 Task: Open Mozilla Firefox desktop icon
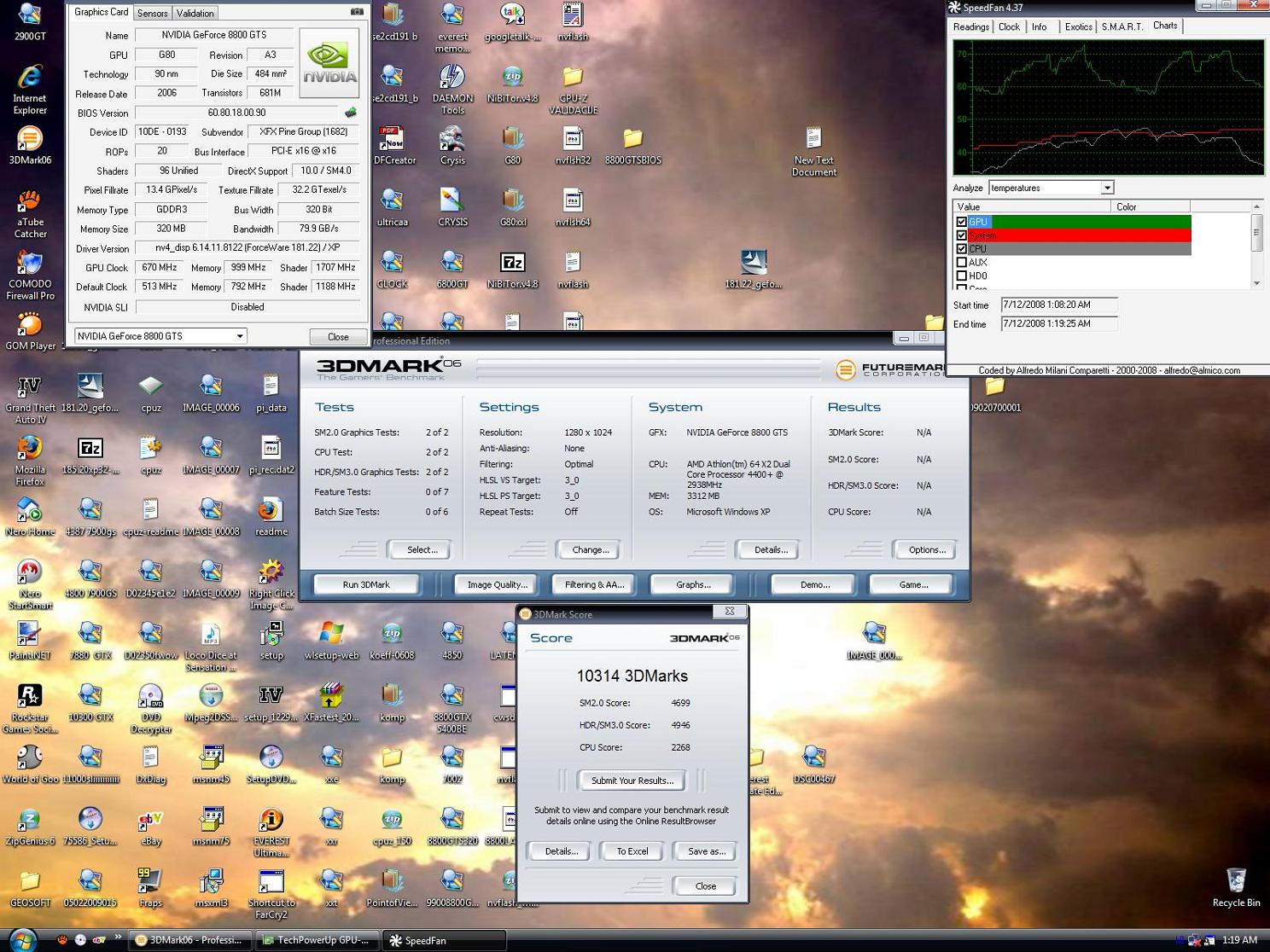(30, 461)
